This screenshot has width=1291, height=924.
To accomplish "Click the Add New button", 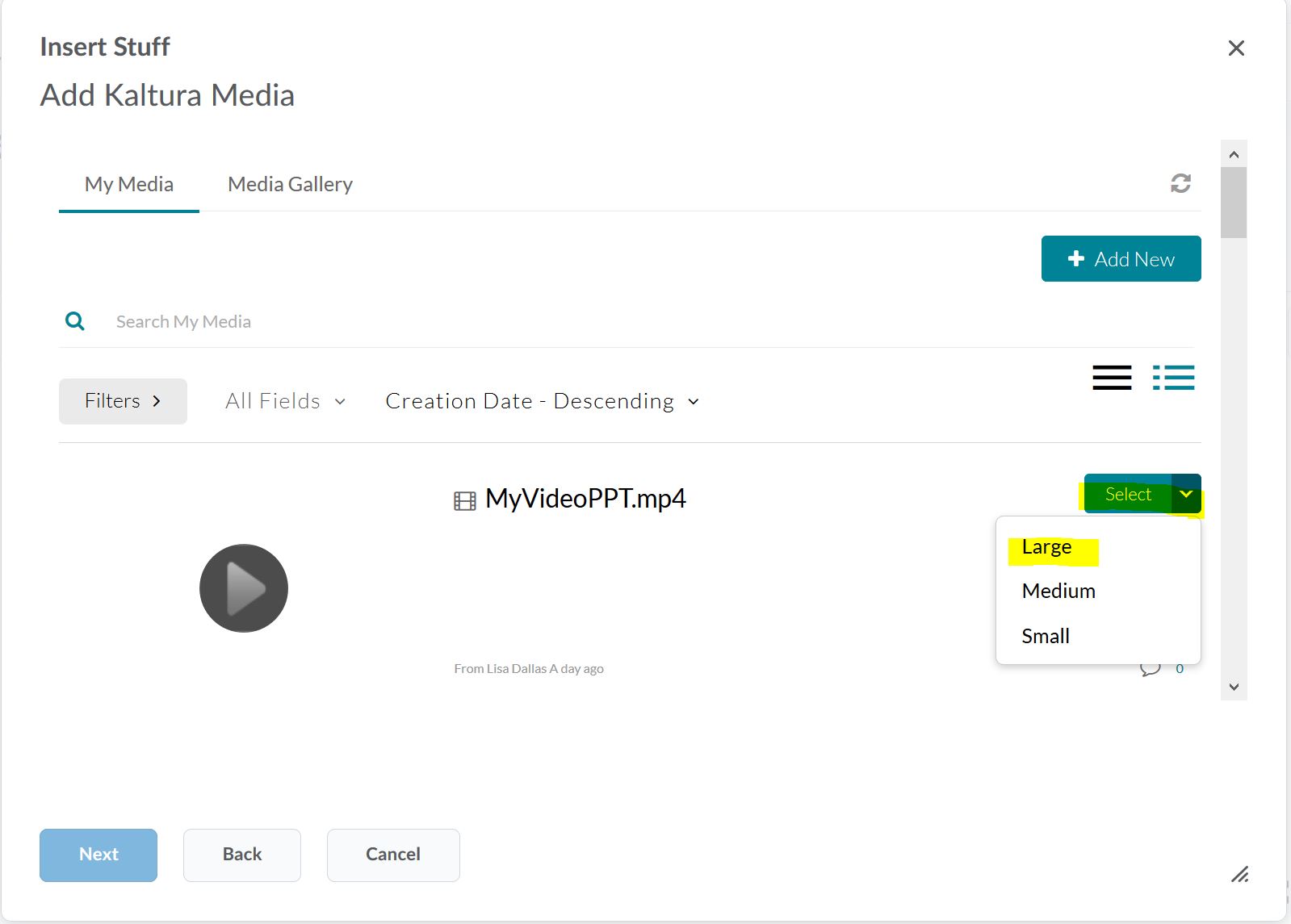I will [1121, 259].
